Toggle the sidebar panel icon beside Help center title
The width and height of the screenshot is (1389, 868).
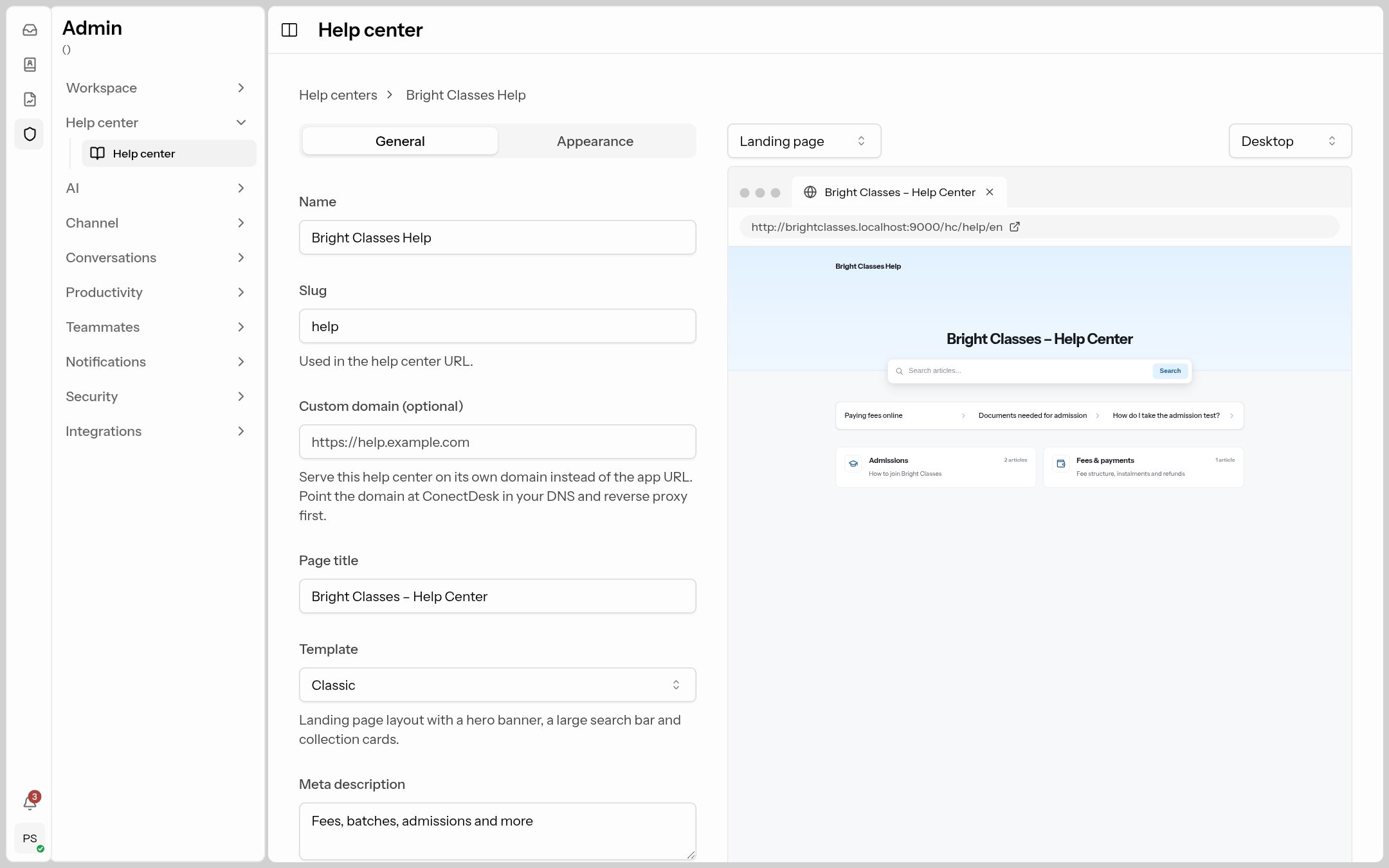(x=289, y=30)
